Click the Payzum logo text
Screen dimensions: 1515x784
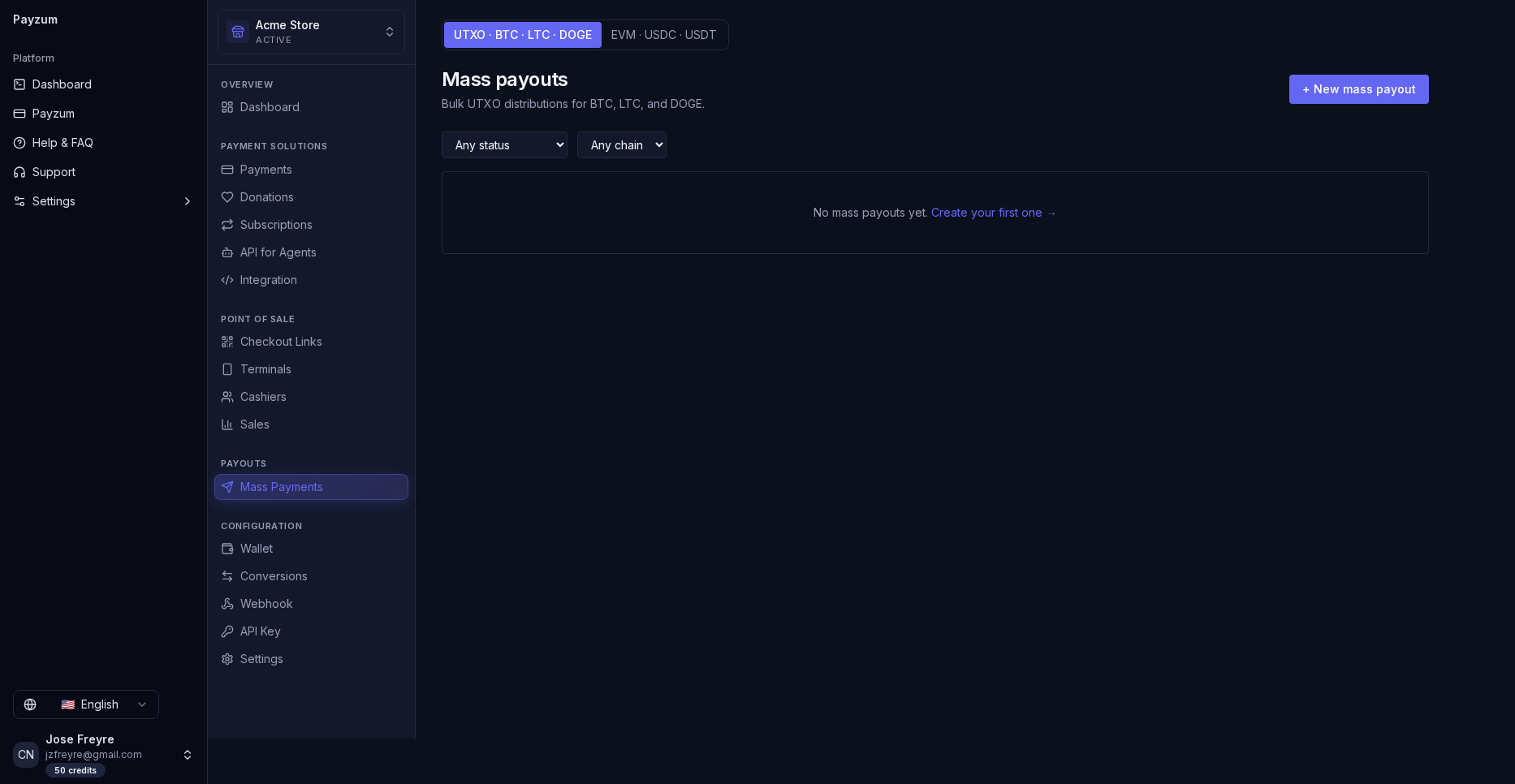(x=35, y=19)
